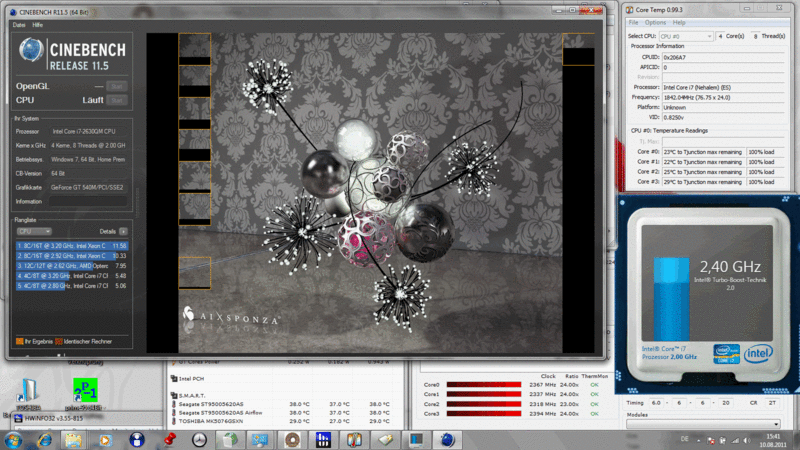Open the Datei menu in Cinebench
This screenshot has width=800, height=450.
pyautogui.click(x=19, y=24)
